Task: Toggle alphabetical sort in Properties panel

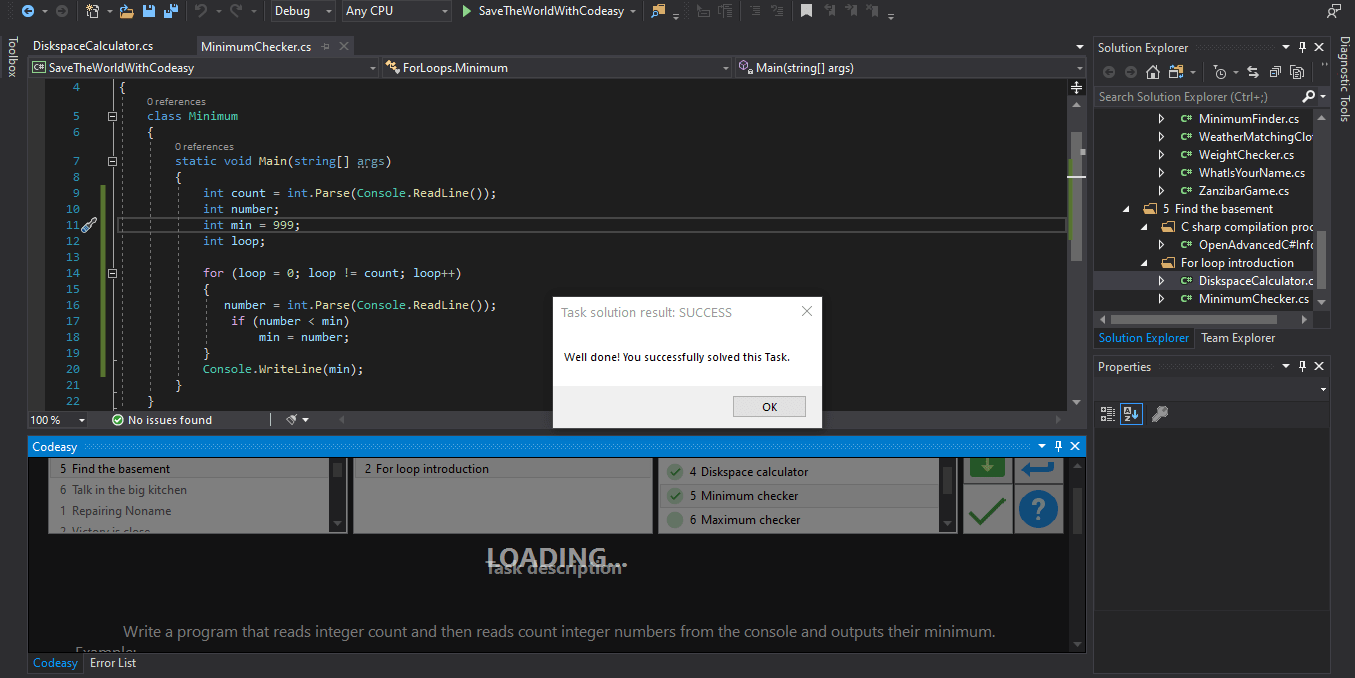Action: pos(1131,413)
